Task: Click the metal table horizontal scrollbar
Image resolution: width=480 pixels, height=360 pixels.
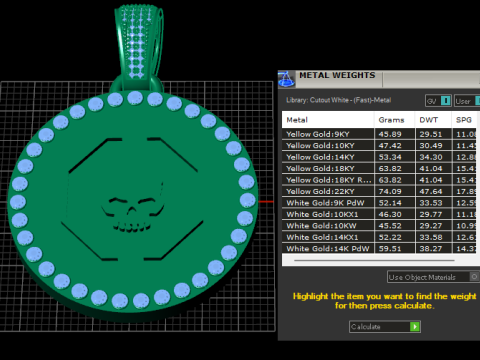Action: tap(374, 260)
